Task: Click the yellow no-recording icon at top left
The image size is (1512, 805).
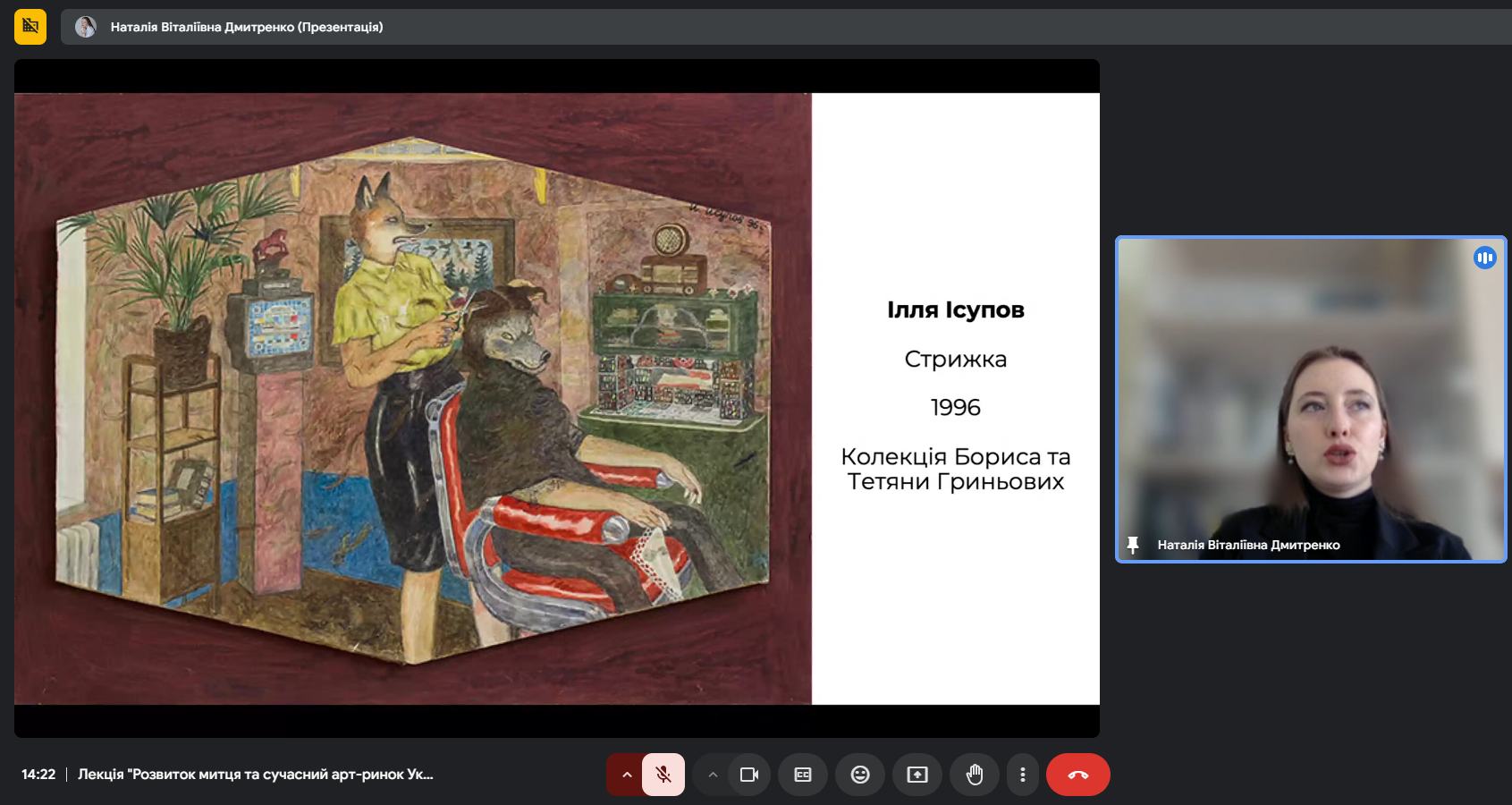Action: click(30, 27)
